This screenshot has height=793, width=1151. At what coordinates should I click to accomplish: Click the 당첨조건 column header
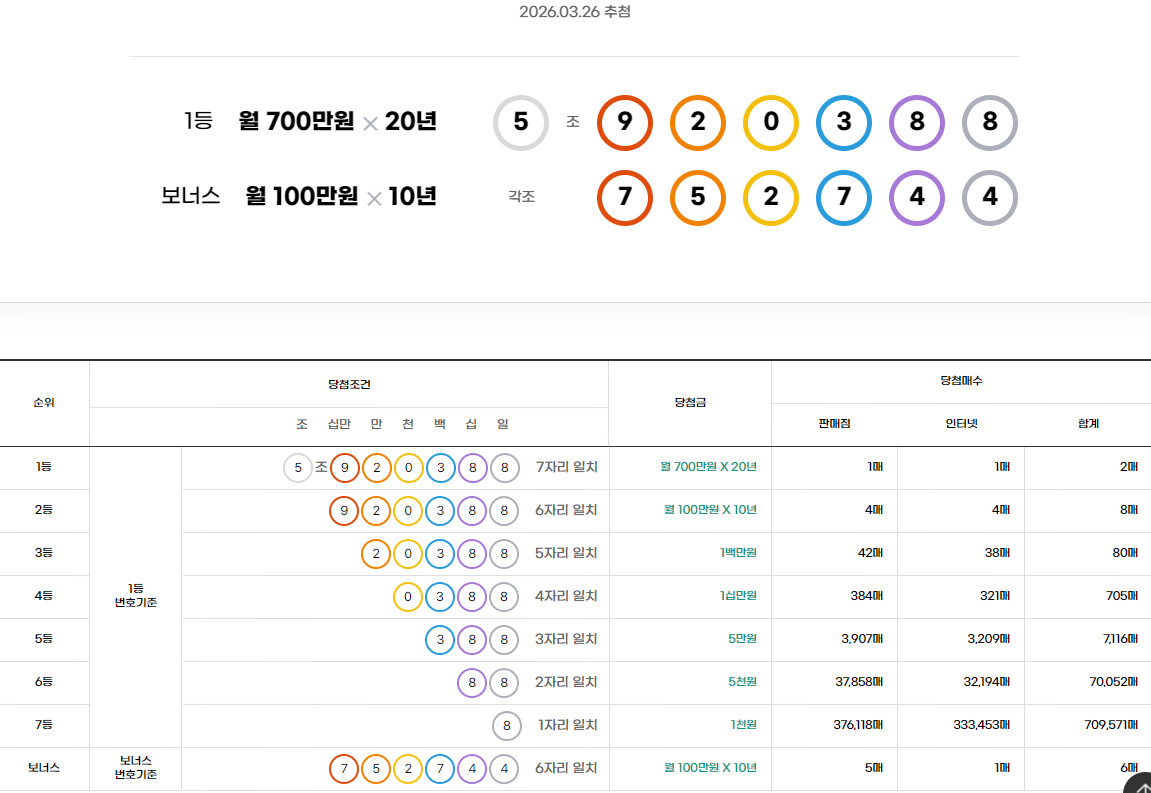click(348, 384)
